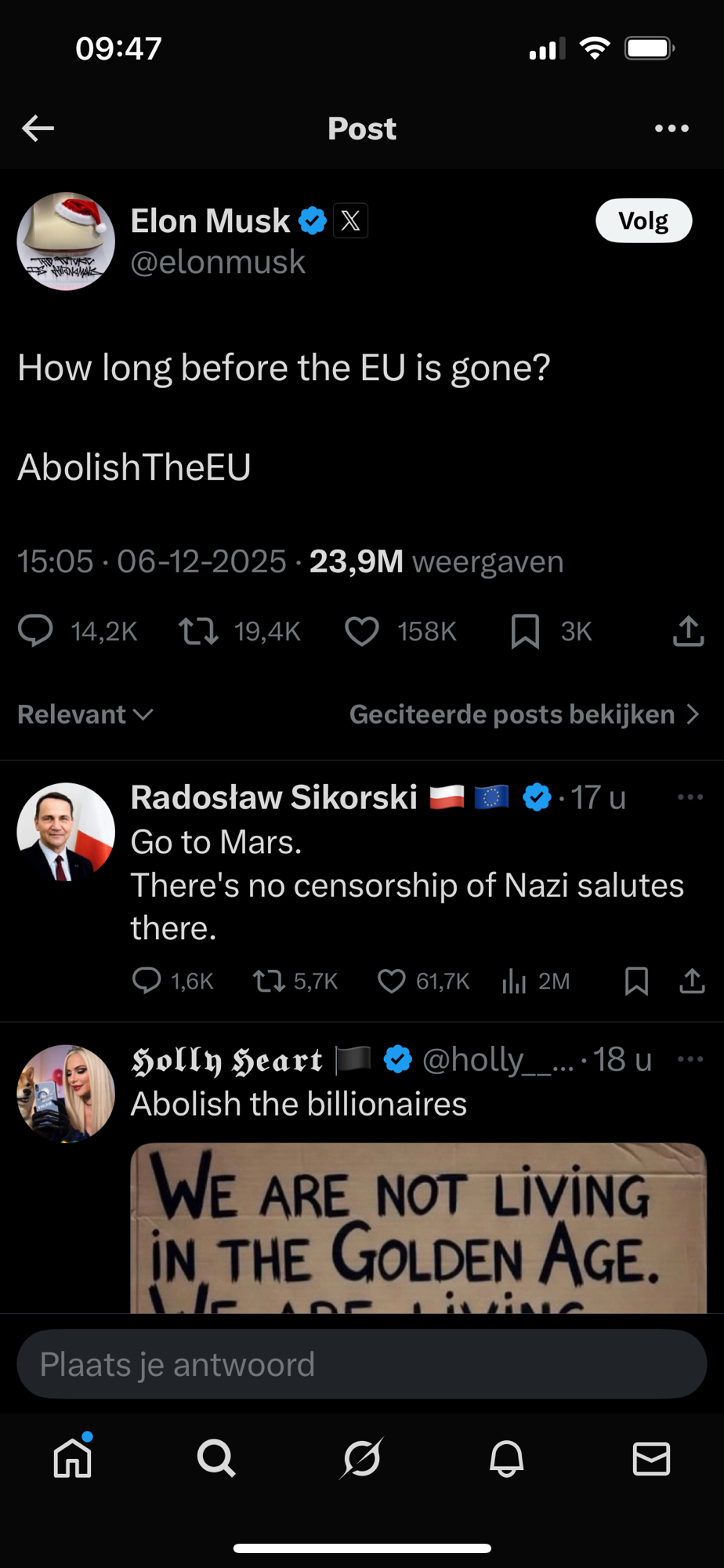Bookmark the main post with 3K bookmarks
The height and width of the screenshot is (1568, 724).
pyautogui.click(x=525, y=631)
